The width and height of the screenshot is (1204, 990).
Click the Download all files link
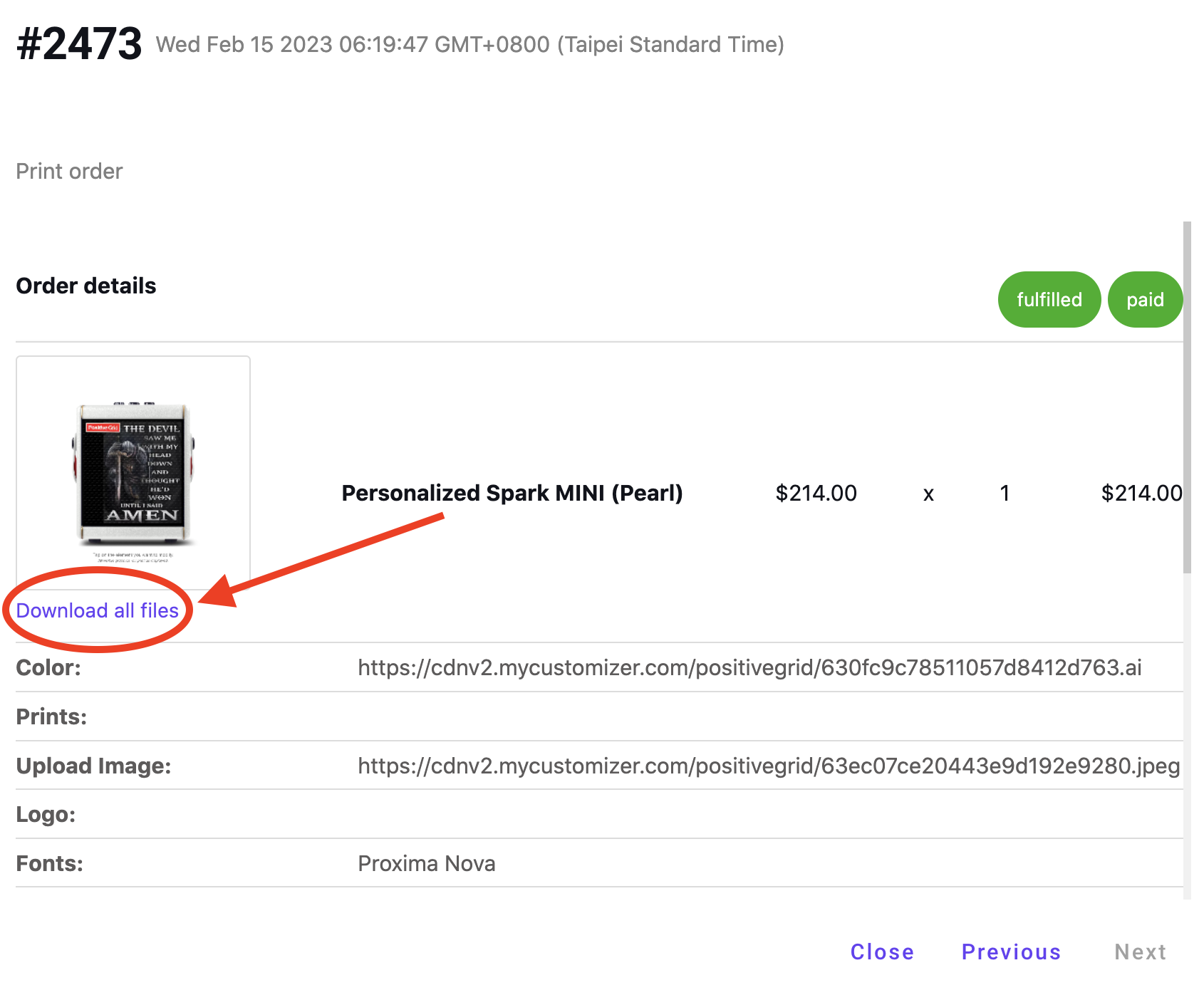tap(98, 610)
